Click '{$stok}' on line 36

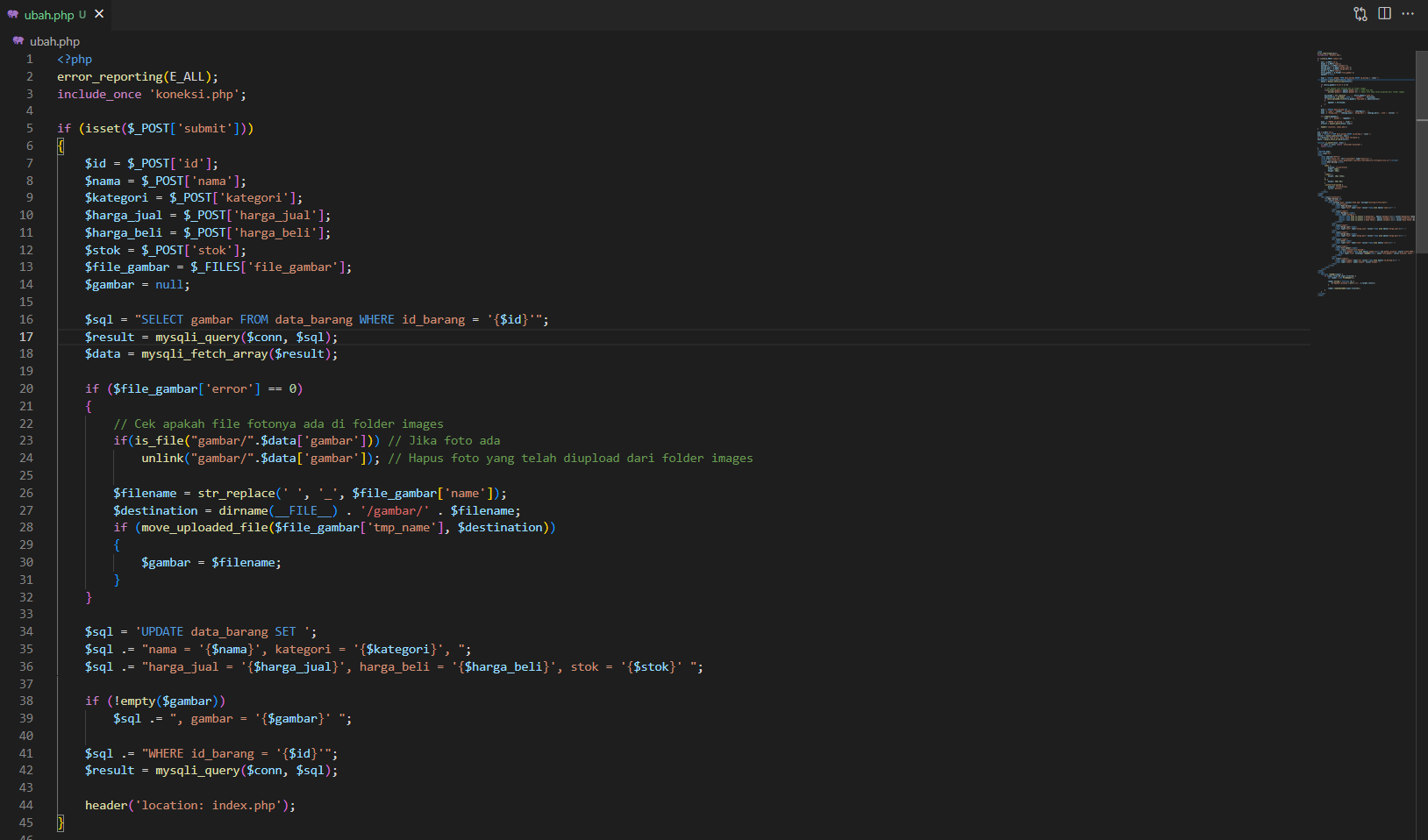tap(652, 667)
